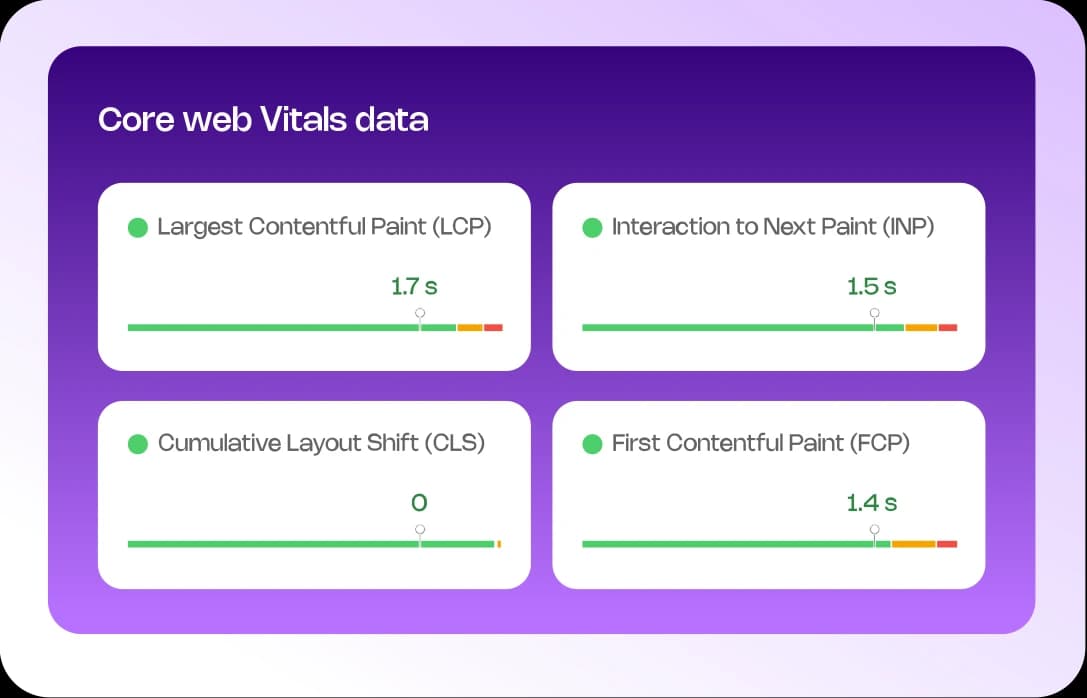The height and width of the screenshot is (698, 1087).
Task: Click the green dot beside First Contentful Paint
Action: click(592, 444)
